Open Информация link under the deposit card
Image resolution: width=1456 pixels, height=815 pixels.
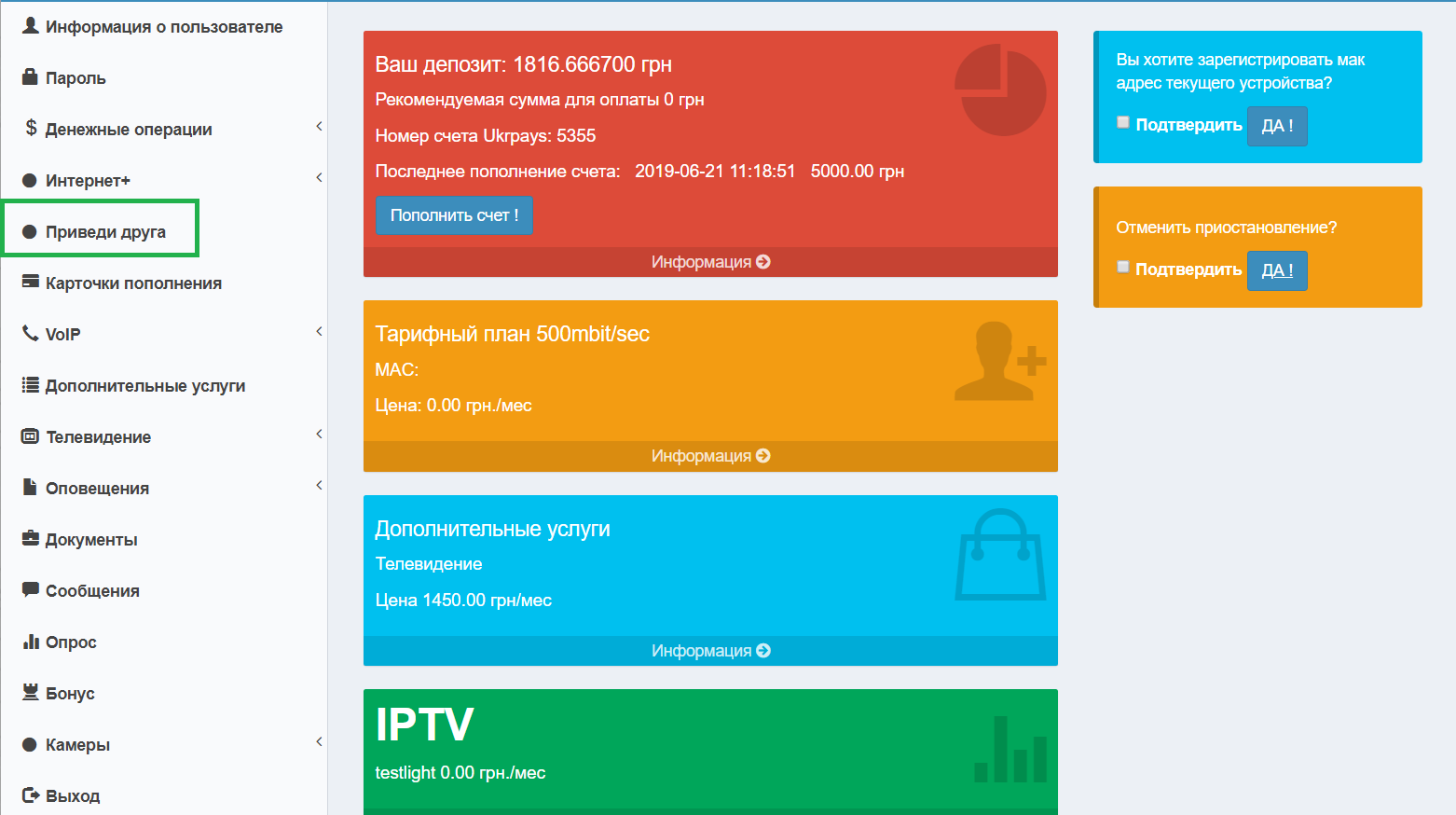click(710, 262)
